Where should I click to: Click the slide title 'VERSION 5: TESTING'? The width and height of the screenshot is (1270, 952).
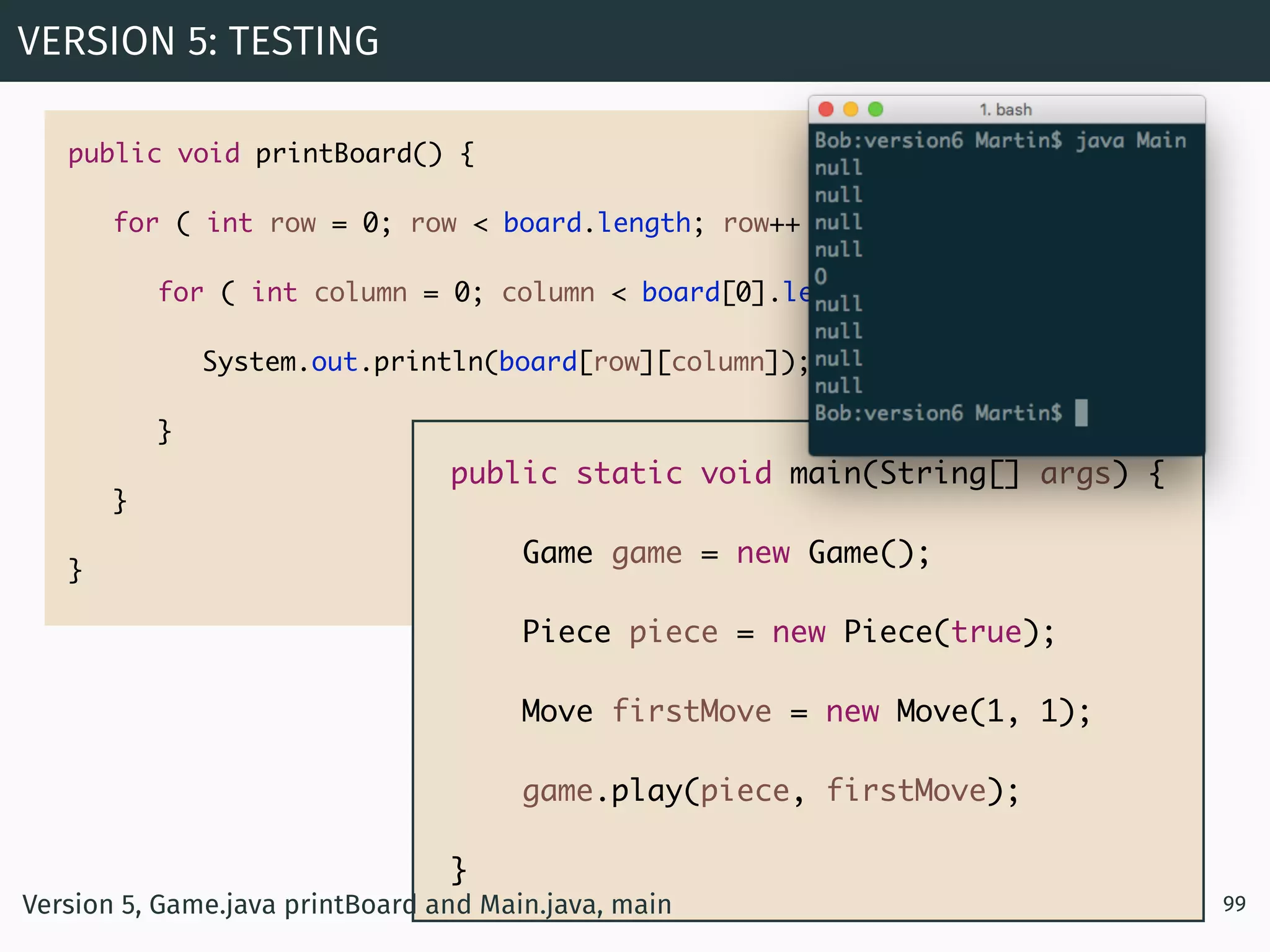pyautogui.click(x=198, y=41)
